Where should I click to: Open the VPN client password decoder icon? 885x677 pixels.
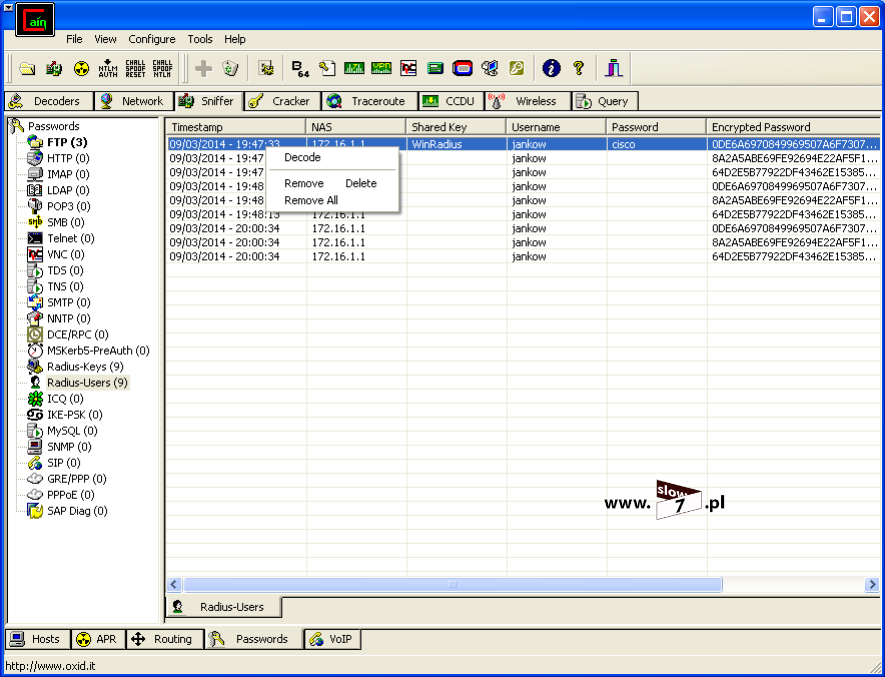(x=381, y=69)
